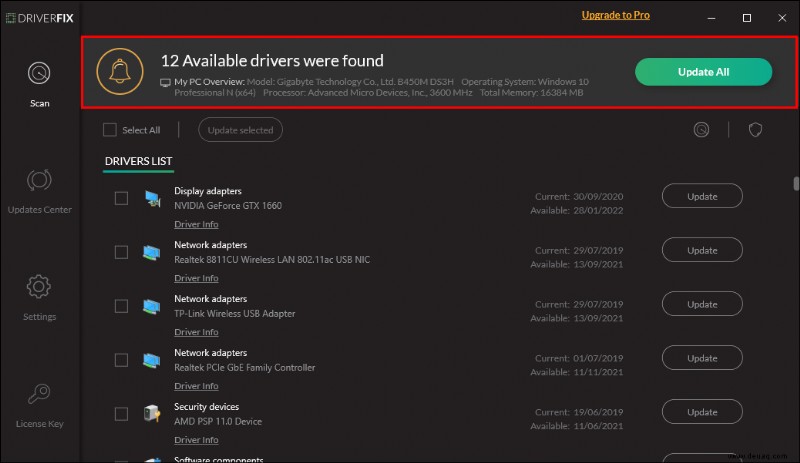Open the Scan section in sidebar
The height and width of the screenshot is (463, 800).
point(39,84)
